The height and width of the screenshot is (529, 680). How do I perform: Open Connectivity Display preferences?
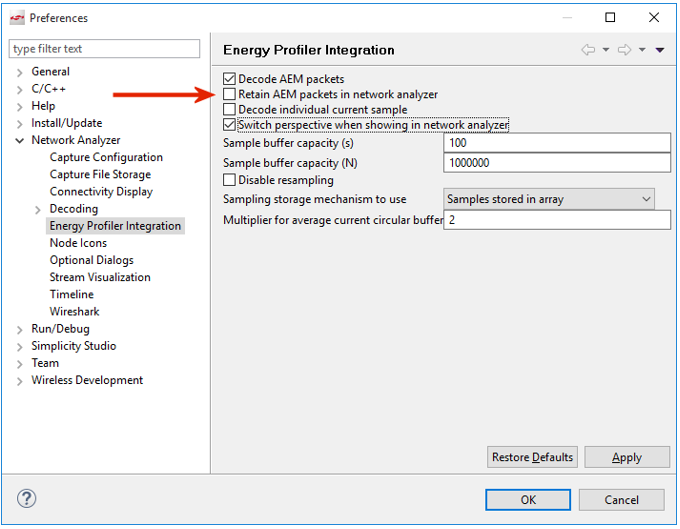(x=101, y=192)
